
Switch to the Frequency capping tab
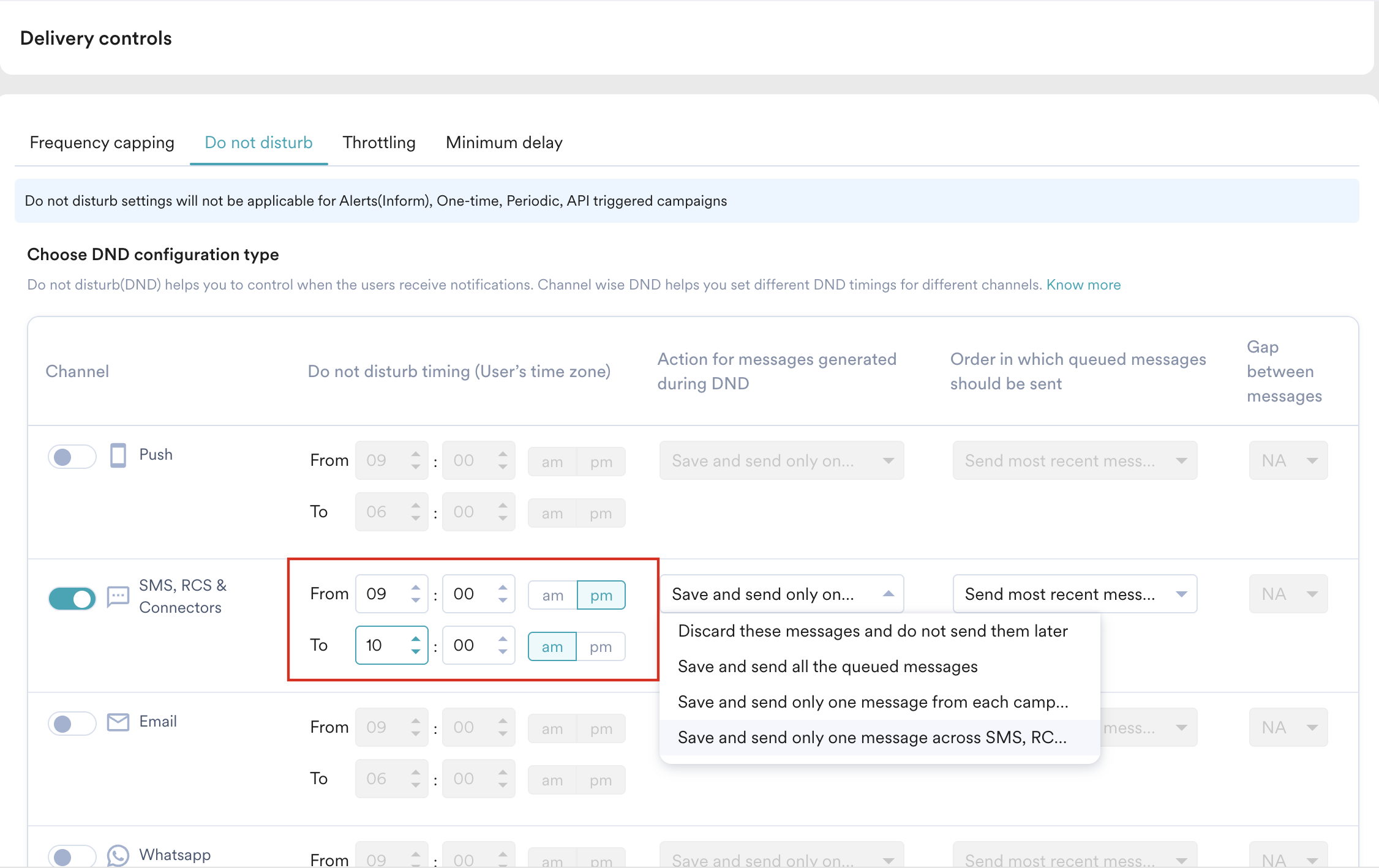(x=102, y=143)
